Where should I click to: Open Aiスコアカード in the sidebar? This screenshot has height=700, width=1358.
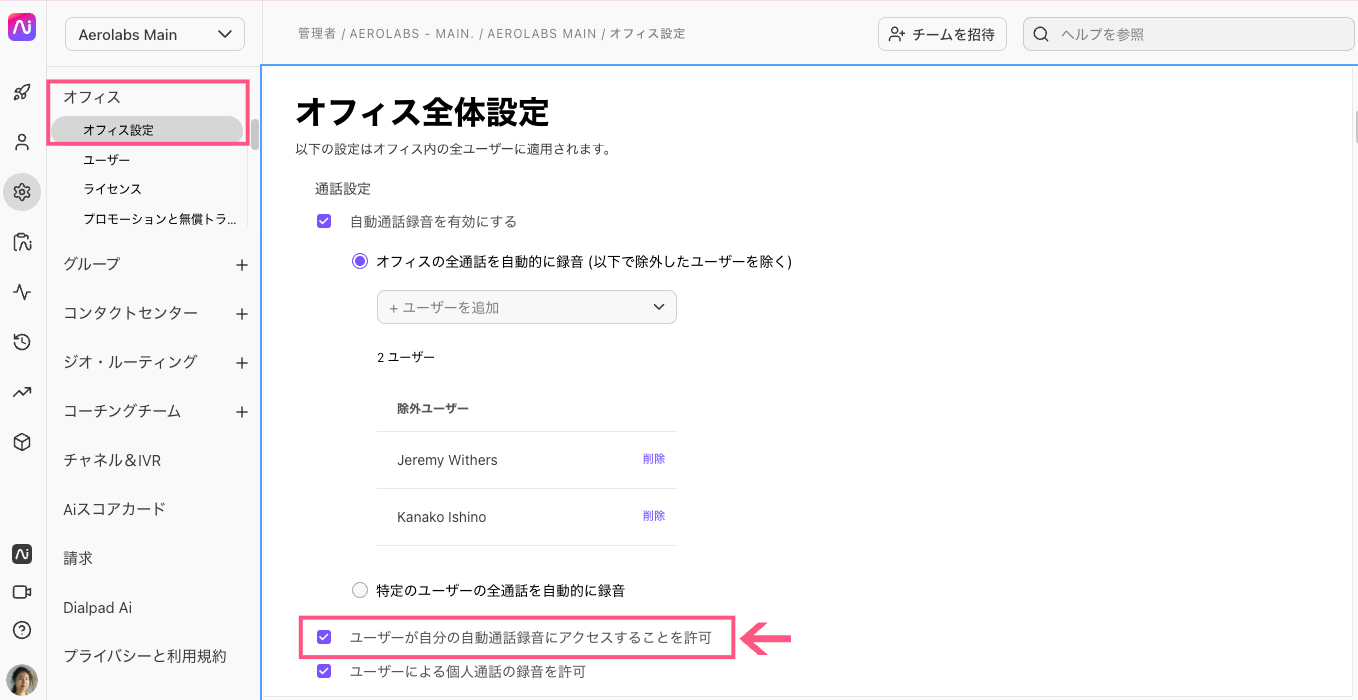[x=114, y=509]
